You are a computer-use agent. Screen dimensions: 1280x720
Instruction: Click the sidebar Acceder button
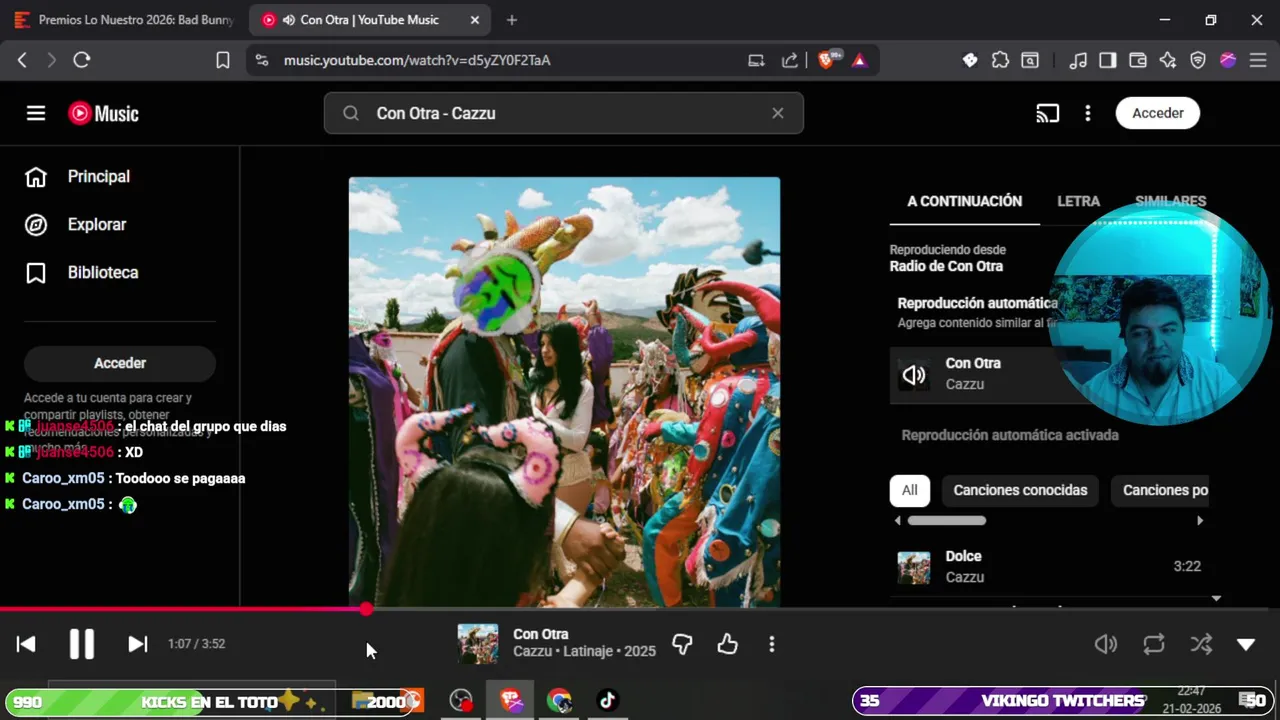click(x=120, y=363)
